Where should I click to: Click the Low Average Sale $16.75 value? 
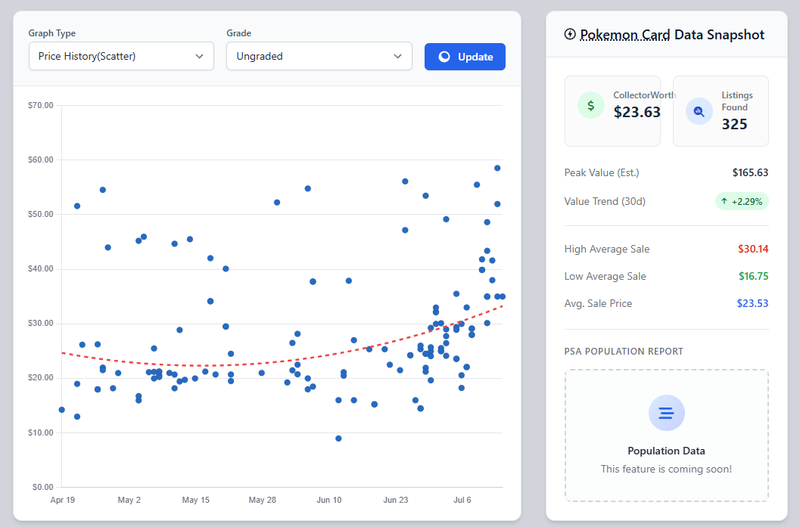coord(753,276)
